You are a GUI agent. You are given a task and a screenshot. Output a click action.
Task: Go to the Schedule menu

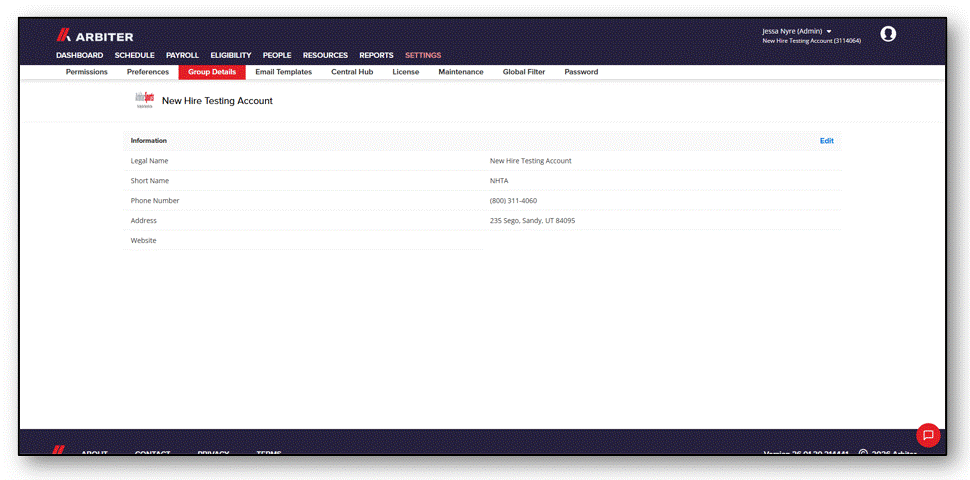coord(135,55)
